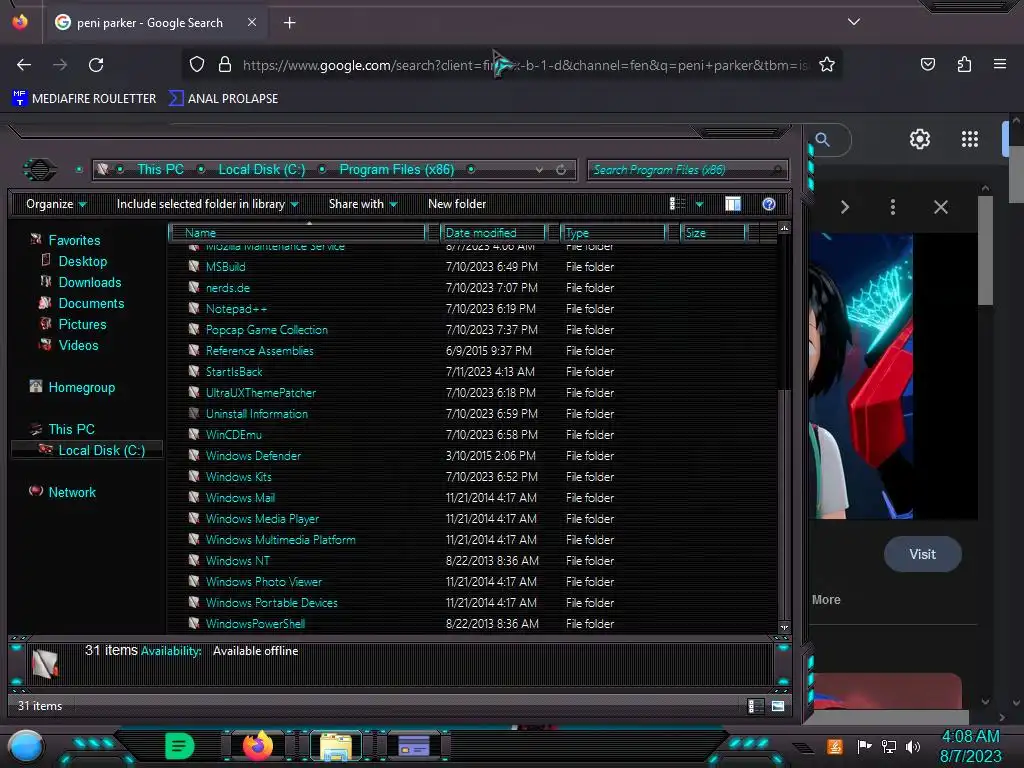Select the UltraUXThemePatcher folder
The width and height of the screenshot is (1024, 768).
(261, 392)
